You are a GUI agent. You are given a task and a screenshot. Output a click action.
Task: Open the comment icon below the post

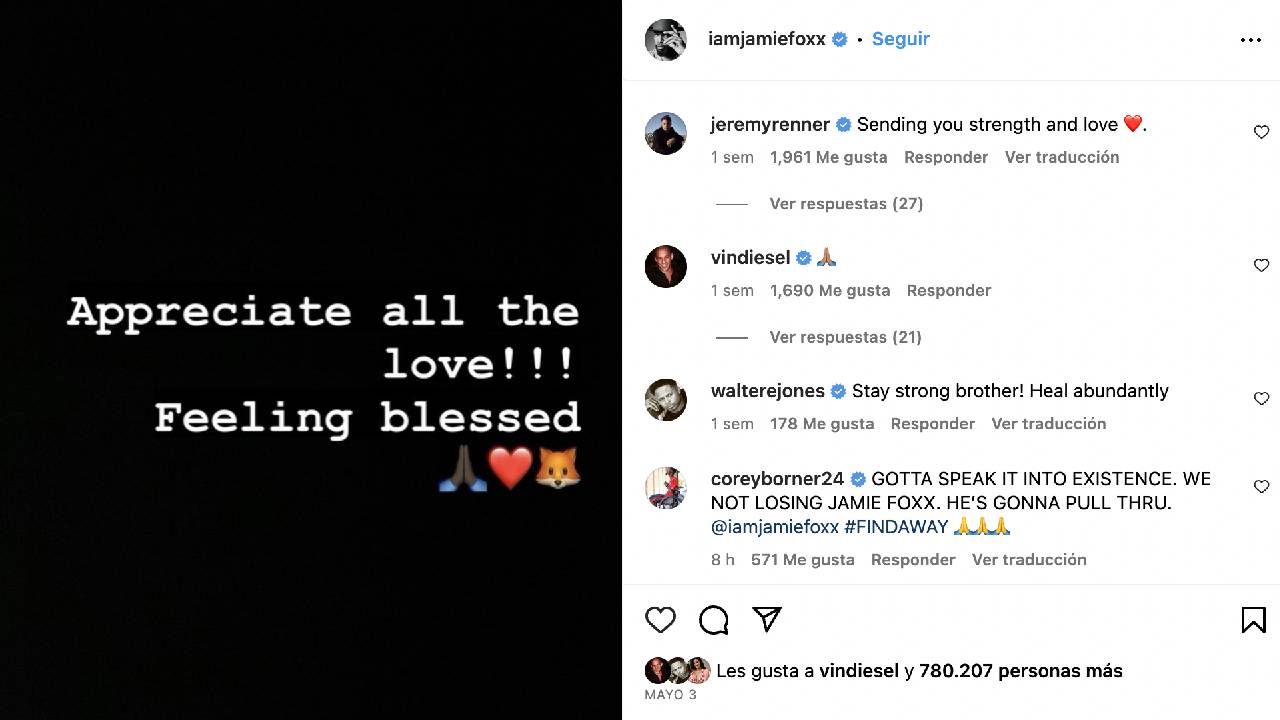[713, 620]
